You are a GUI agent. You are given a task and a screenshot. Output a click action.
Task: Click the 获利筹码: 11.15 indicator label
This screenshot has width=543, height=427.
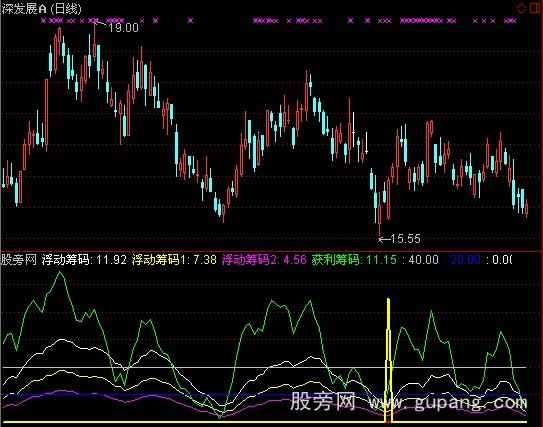[354, 259]
